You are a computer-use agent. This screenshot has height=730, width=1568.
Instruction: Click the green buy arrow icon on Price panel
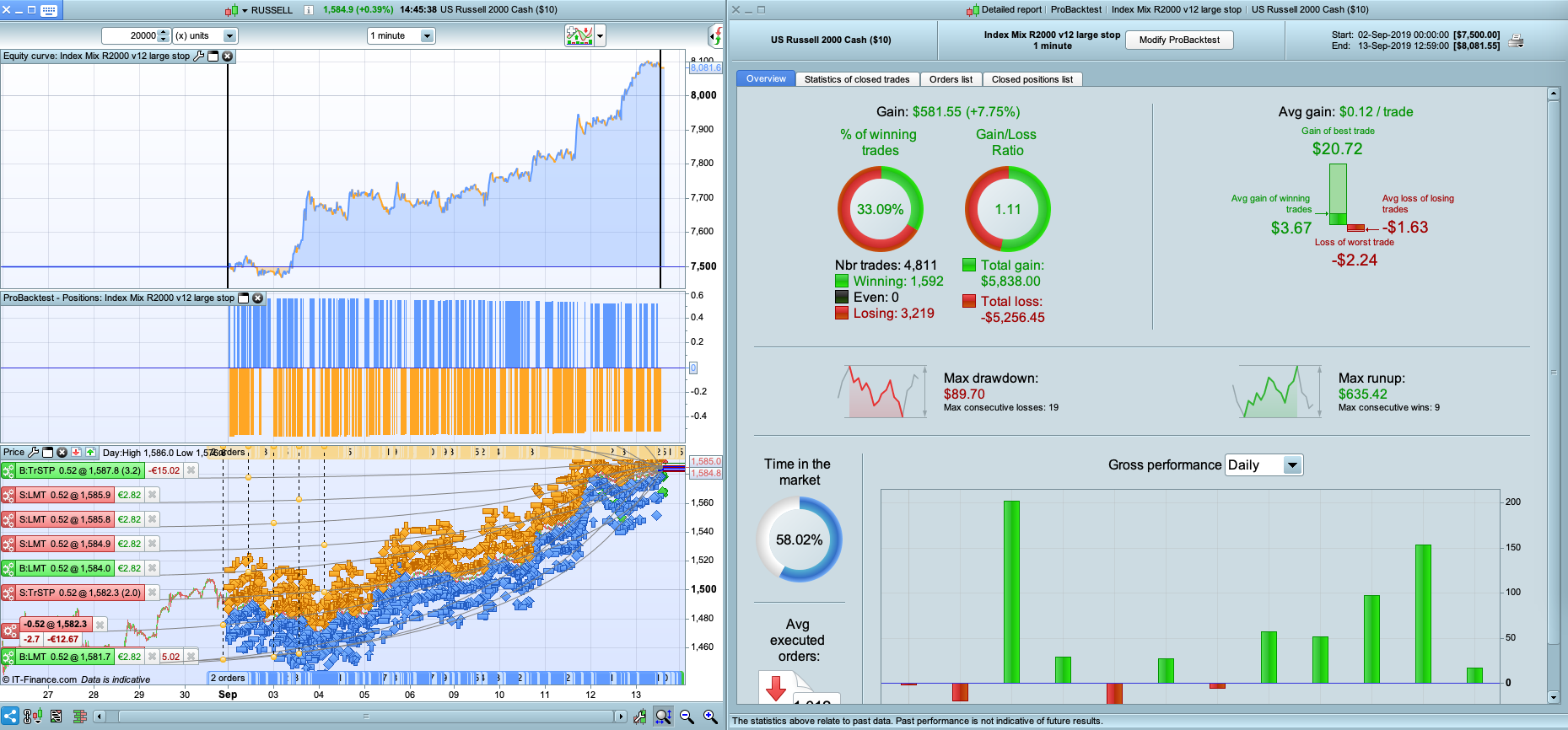[90, 453]
